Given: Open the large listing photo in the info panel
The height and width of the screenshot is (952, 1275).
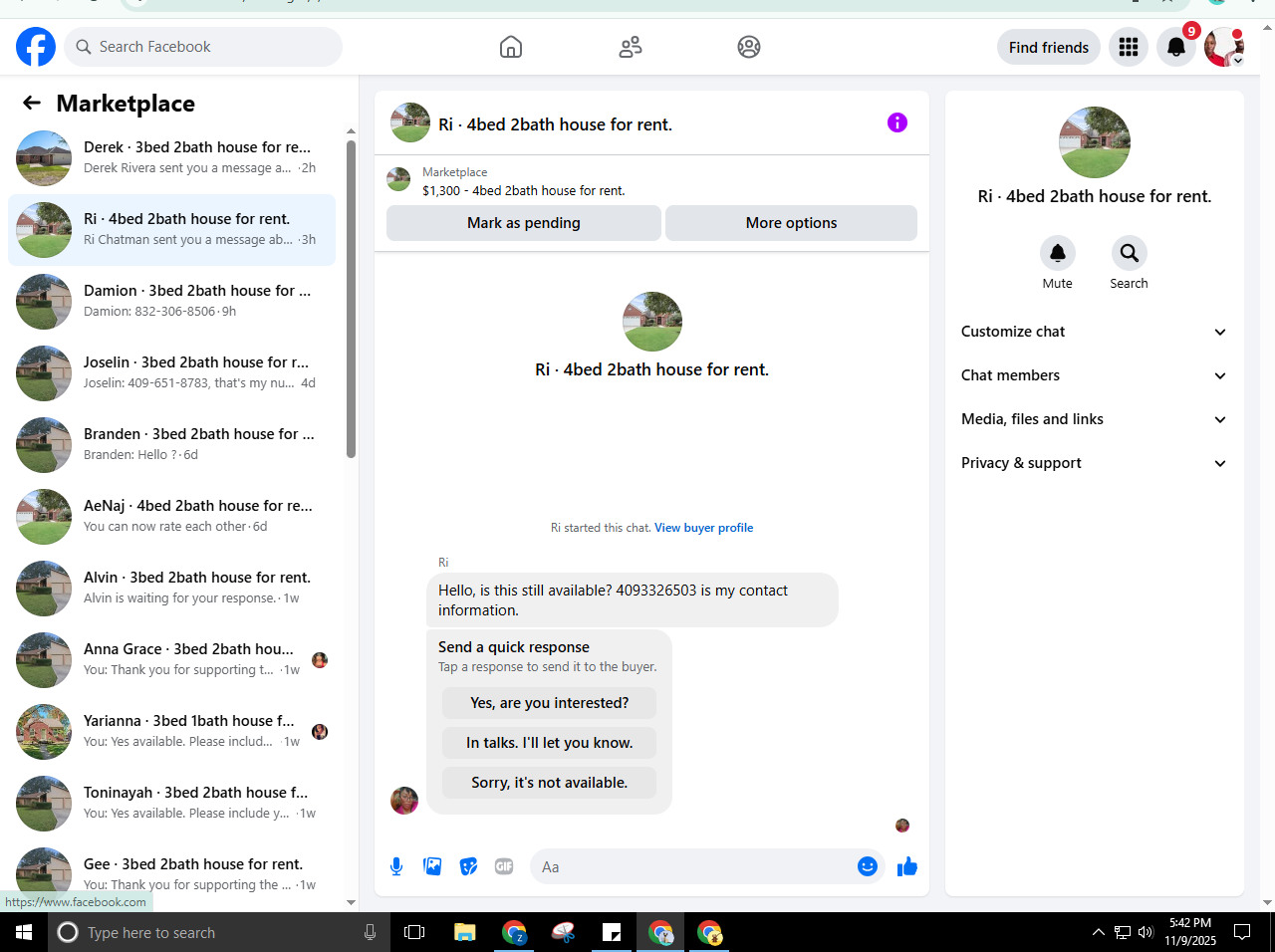Looking at the screenshot, I should [1095, 142].
